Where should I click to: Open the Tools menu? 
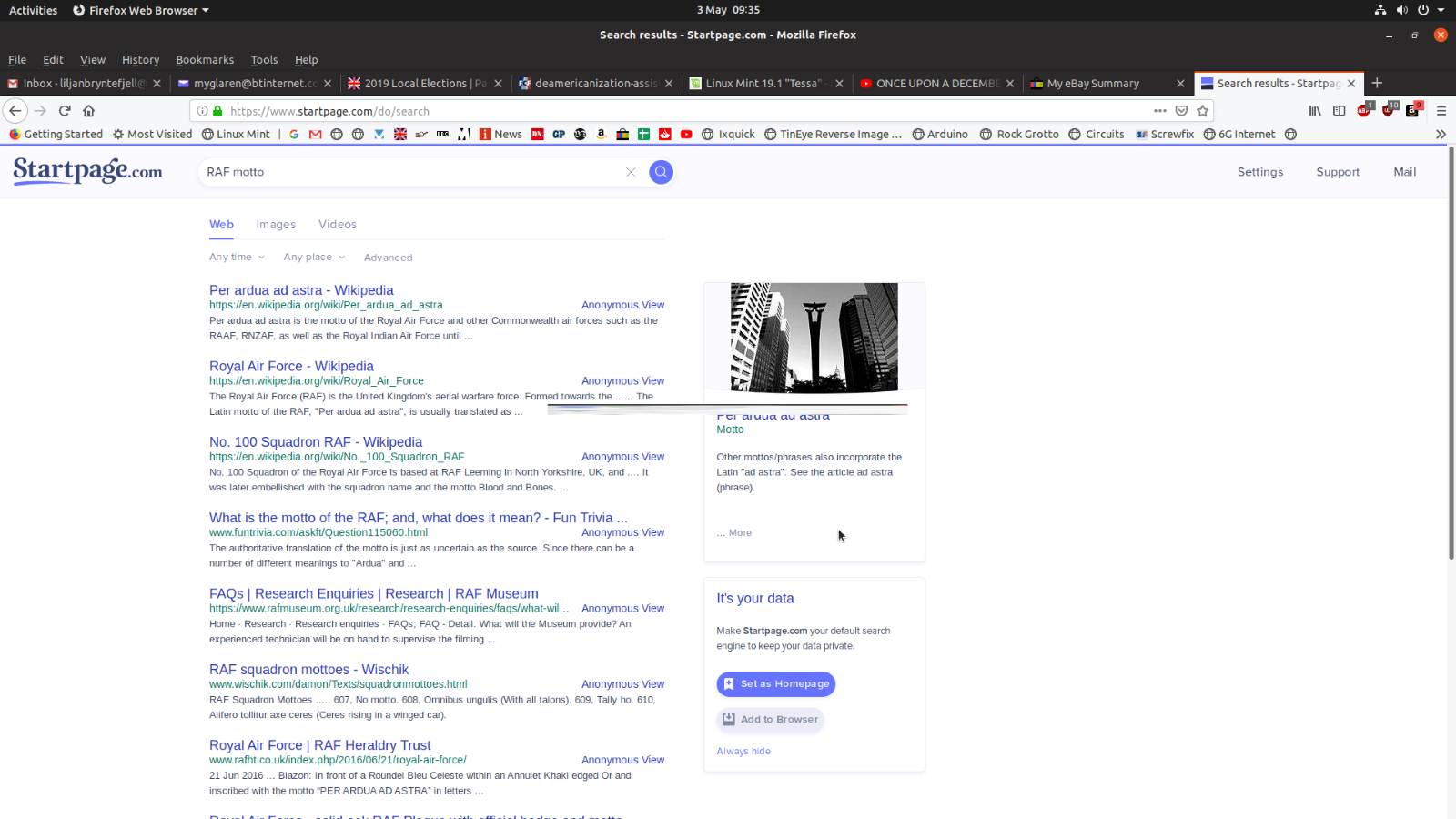[x=265, y=60]
